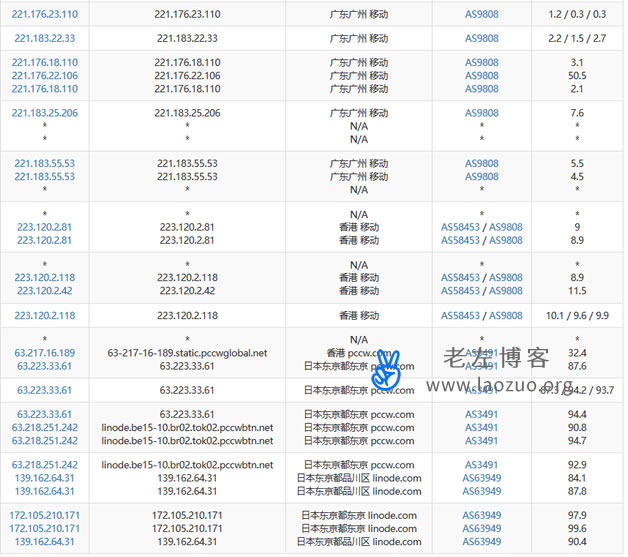Open AS63949 link beside latency 99.6
The height and width of the screenshot is (557, 628).
(x=482, y=528)
